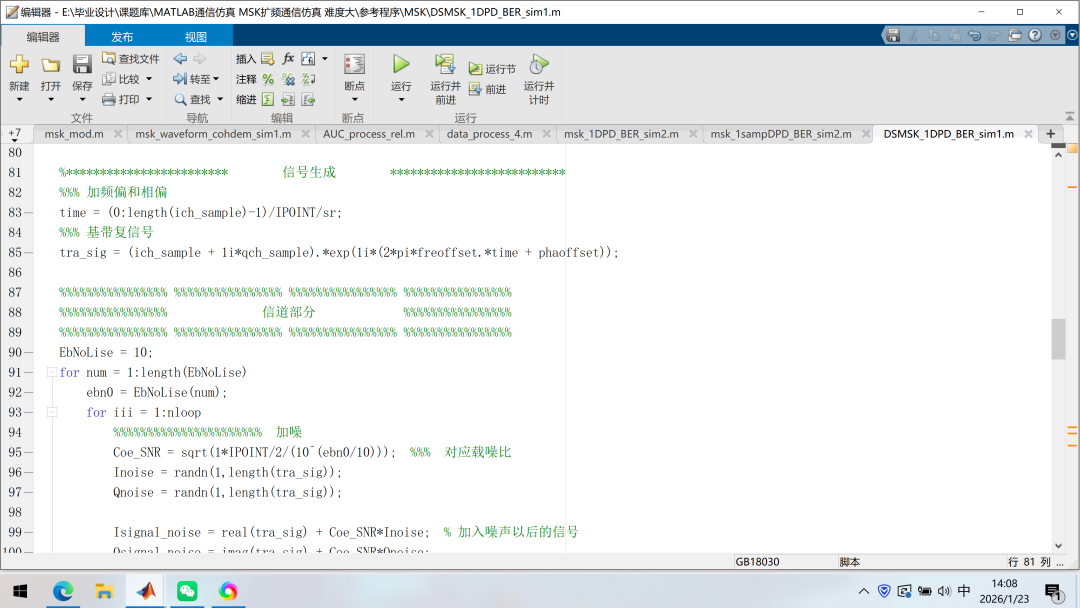Open the msk_waveform_cohdem_sim1.m tab
This screenshot has width=1080, height=608.
pyautogui.click(x=213, y=134)
